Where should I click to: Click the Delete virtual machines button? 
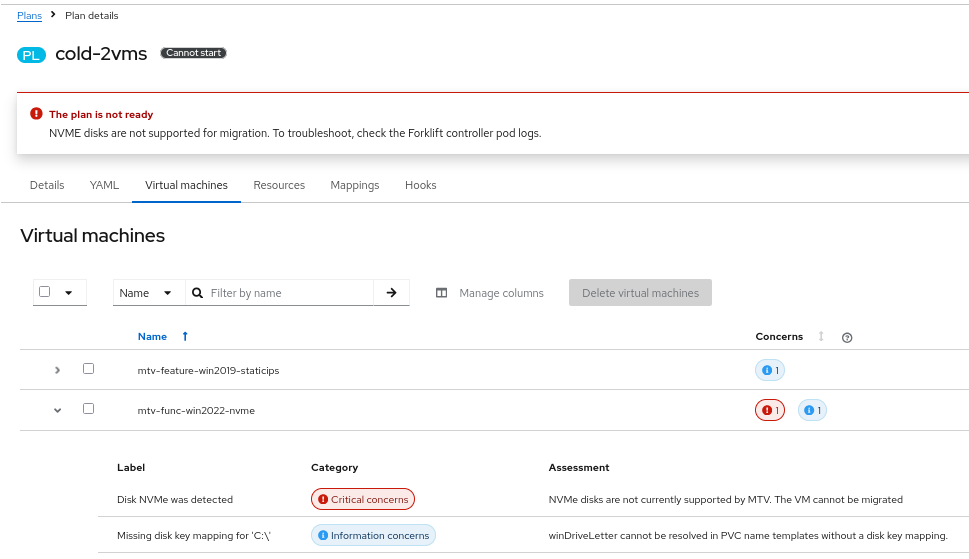[x=640, y=293]
